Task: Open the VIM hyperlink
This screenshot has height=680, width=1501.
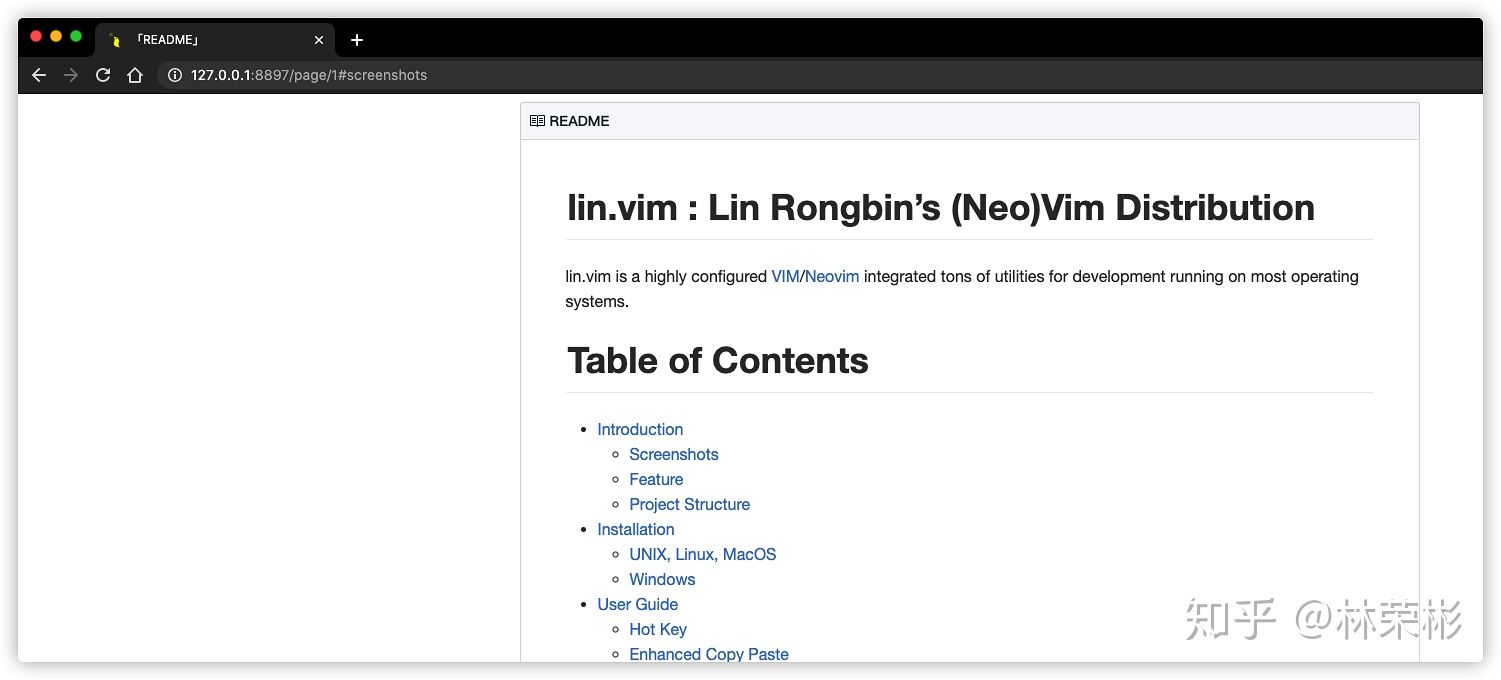Action: coord(785,276)
